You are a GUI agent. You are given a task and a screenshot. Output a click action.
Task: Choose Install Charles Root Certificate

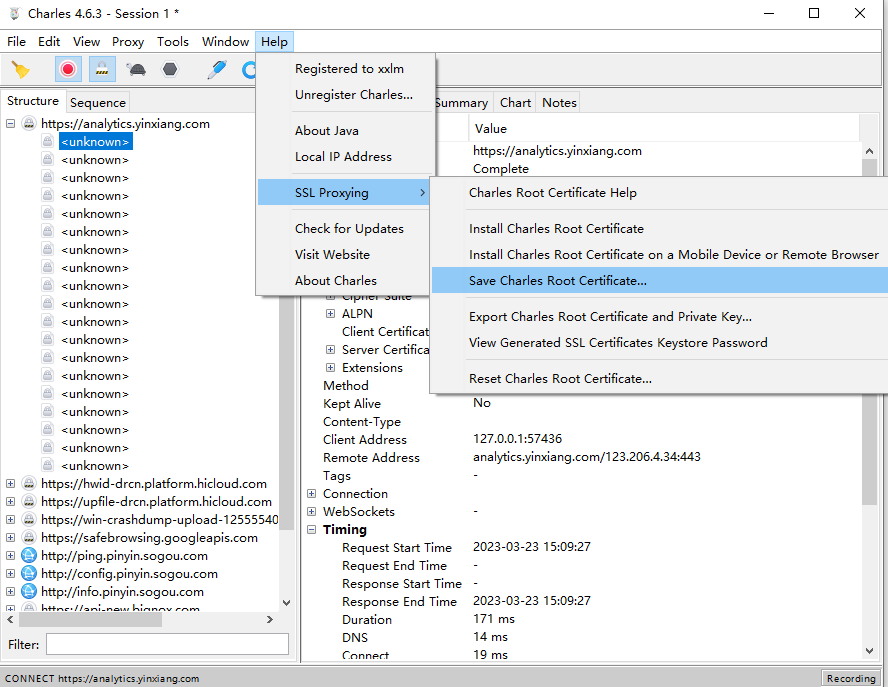click(660, 228)
